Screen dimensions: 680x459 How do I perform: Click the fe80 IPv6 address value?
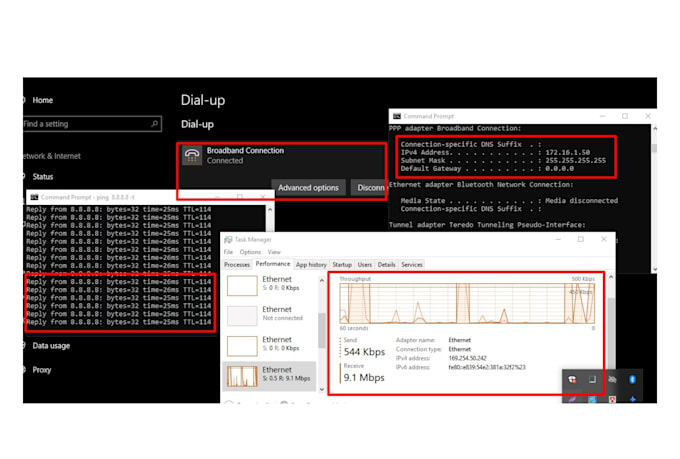(x=487, y=367)
